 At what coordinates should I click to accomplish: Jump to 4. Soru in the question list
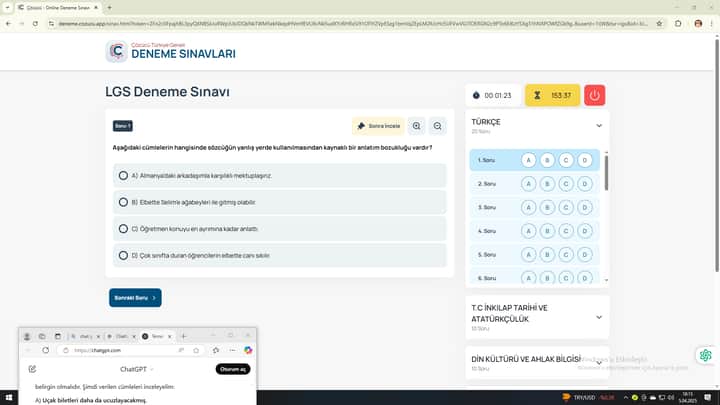click(x=487, y=231)
